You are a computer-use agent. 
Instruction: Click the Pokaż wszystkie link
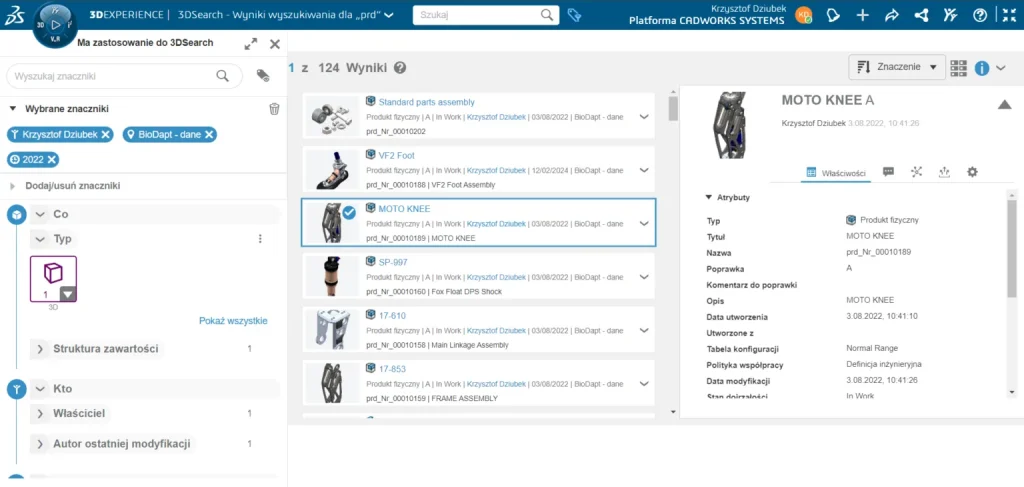[233, 321]
